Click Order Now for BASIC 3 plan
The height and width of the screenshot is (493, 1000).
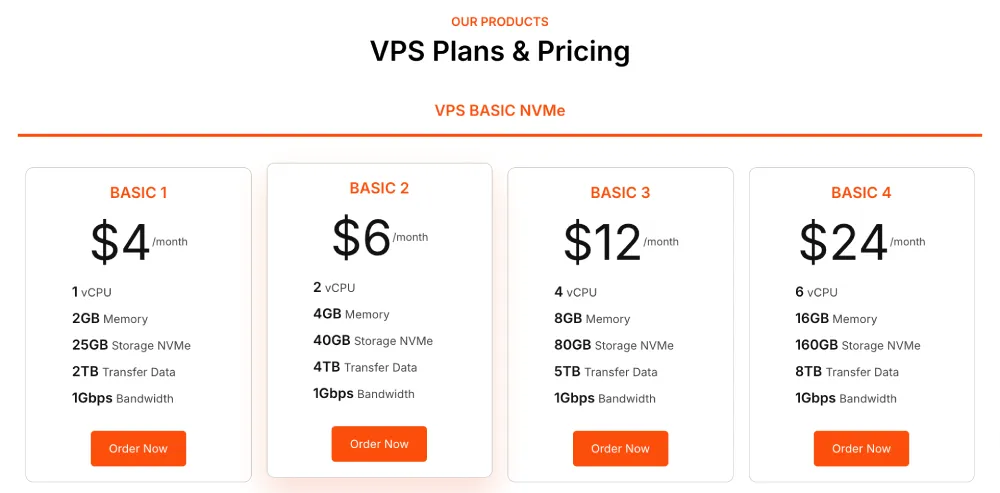621,448
